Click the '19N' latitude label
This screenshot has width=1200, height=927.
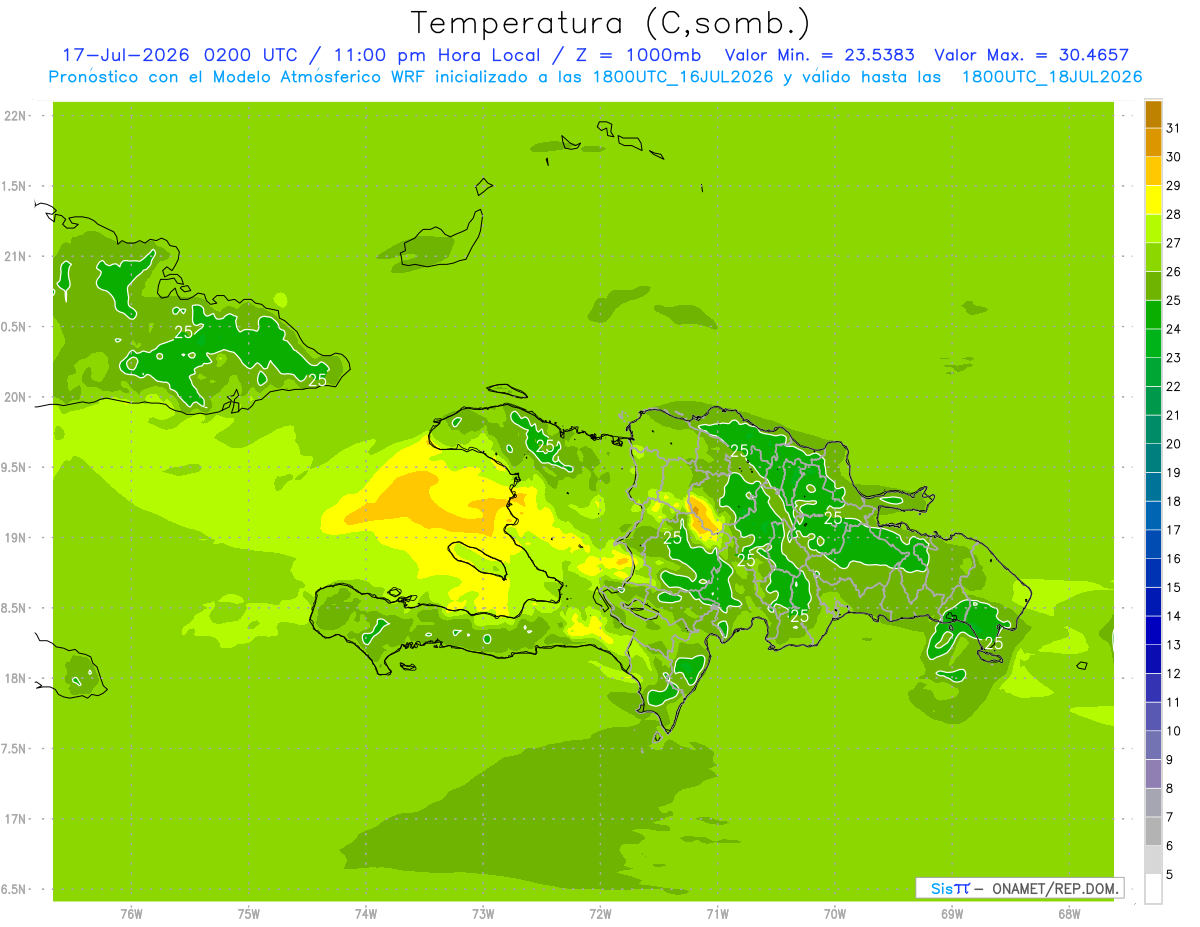(16, 537)
